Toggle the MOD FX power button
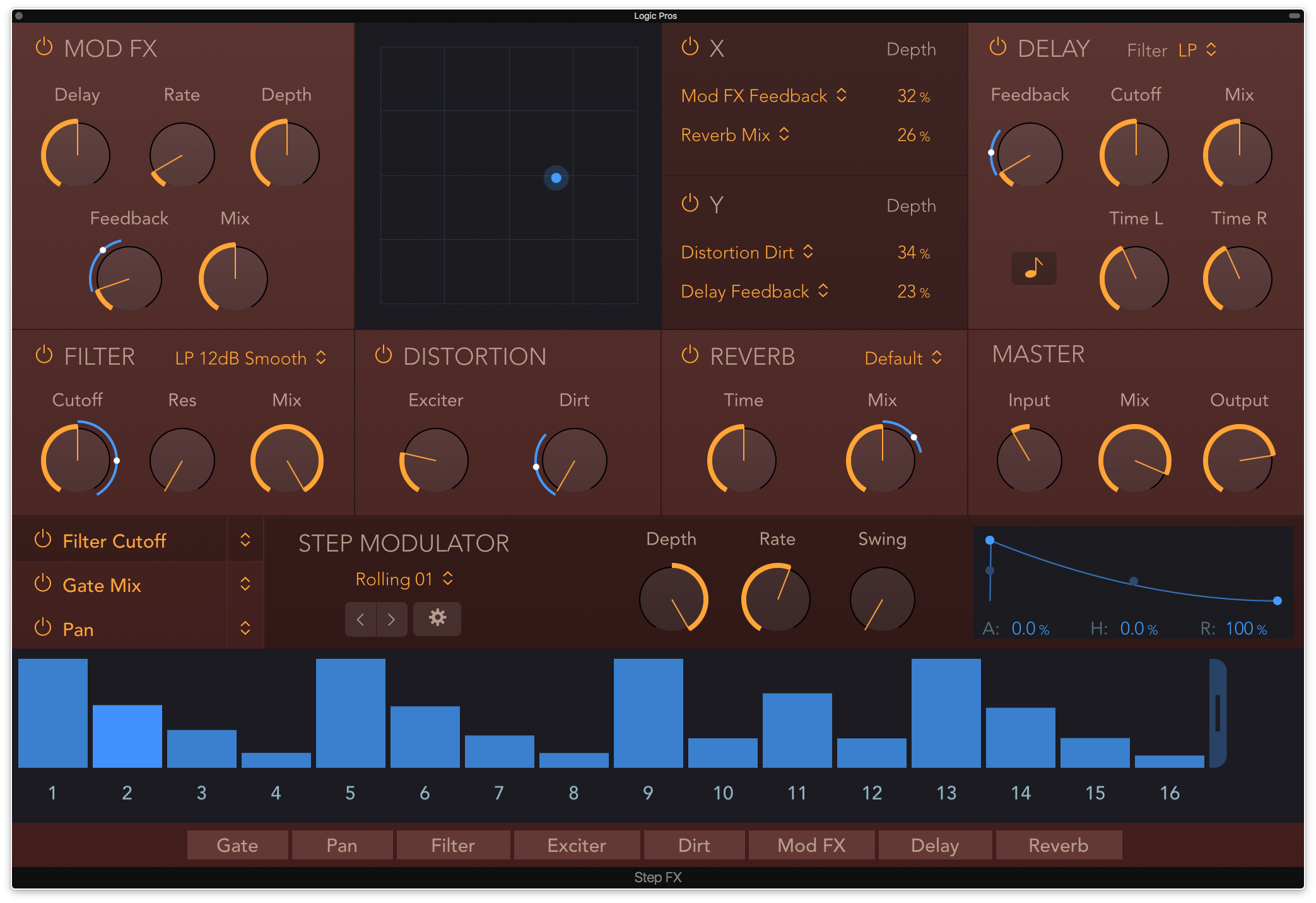Screen dimensions: 1316x903 point(44,47)
